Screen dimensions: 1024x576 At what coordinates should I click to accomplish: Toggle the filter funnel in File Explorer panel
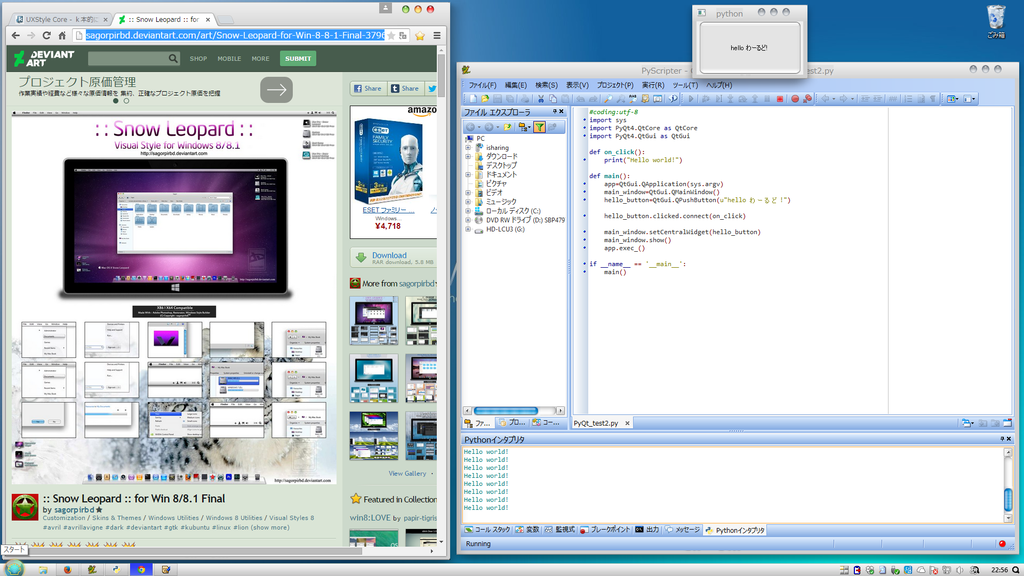(539, 127)
